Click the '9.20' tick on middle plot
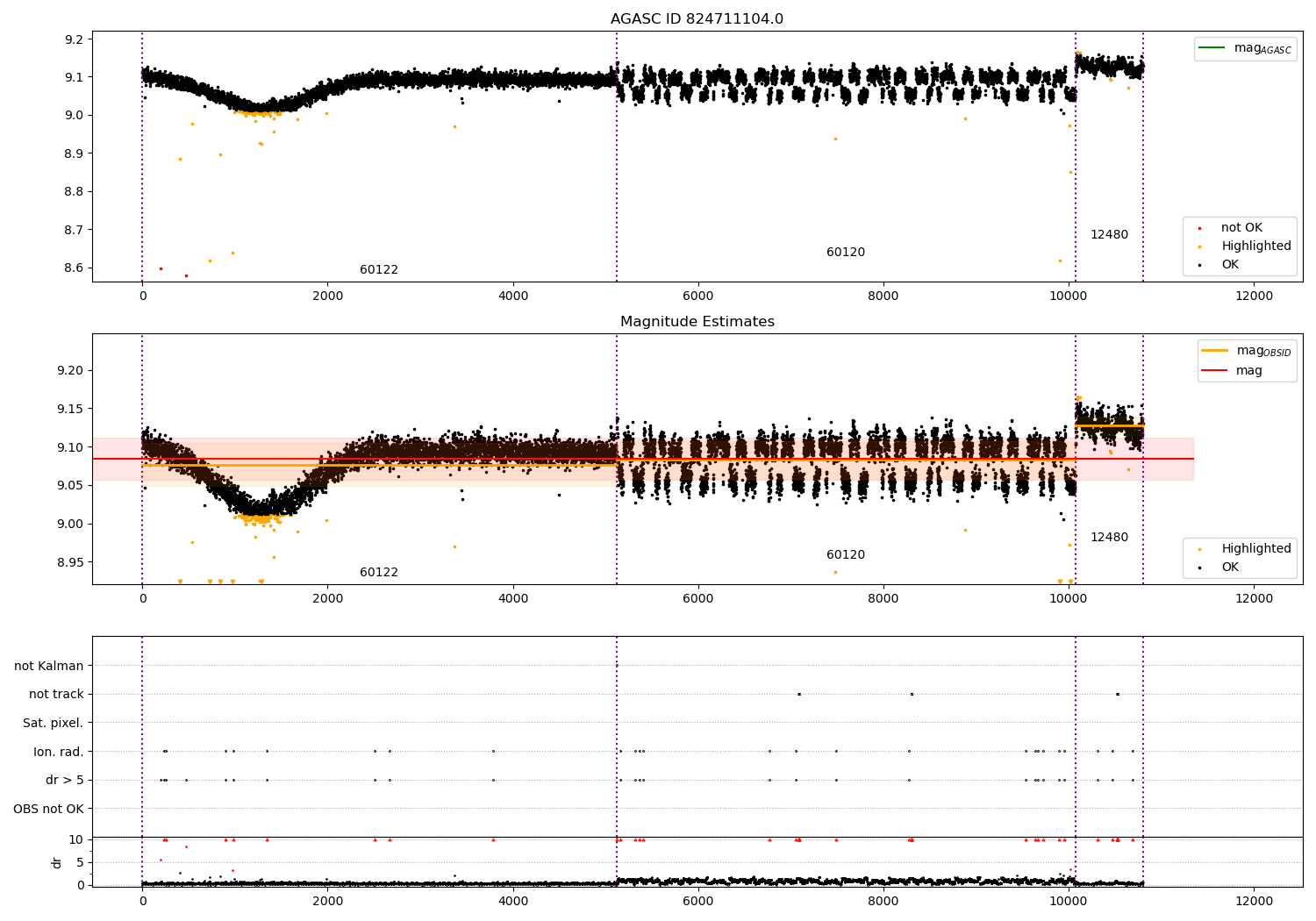 pyautogui.click(x=69, y=371)
